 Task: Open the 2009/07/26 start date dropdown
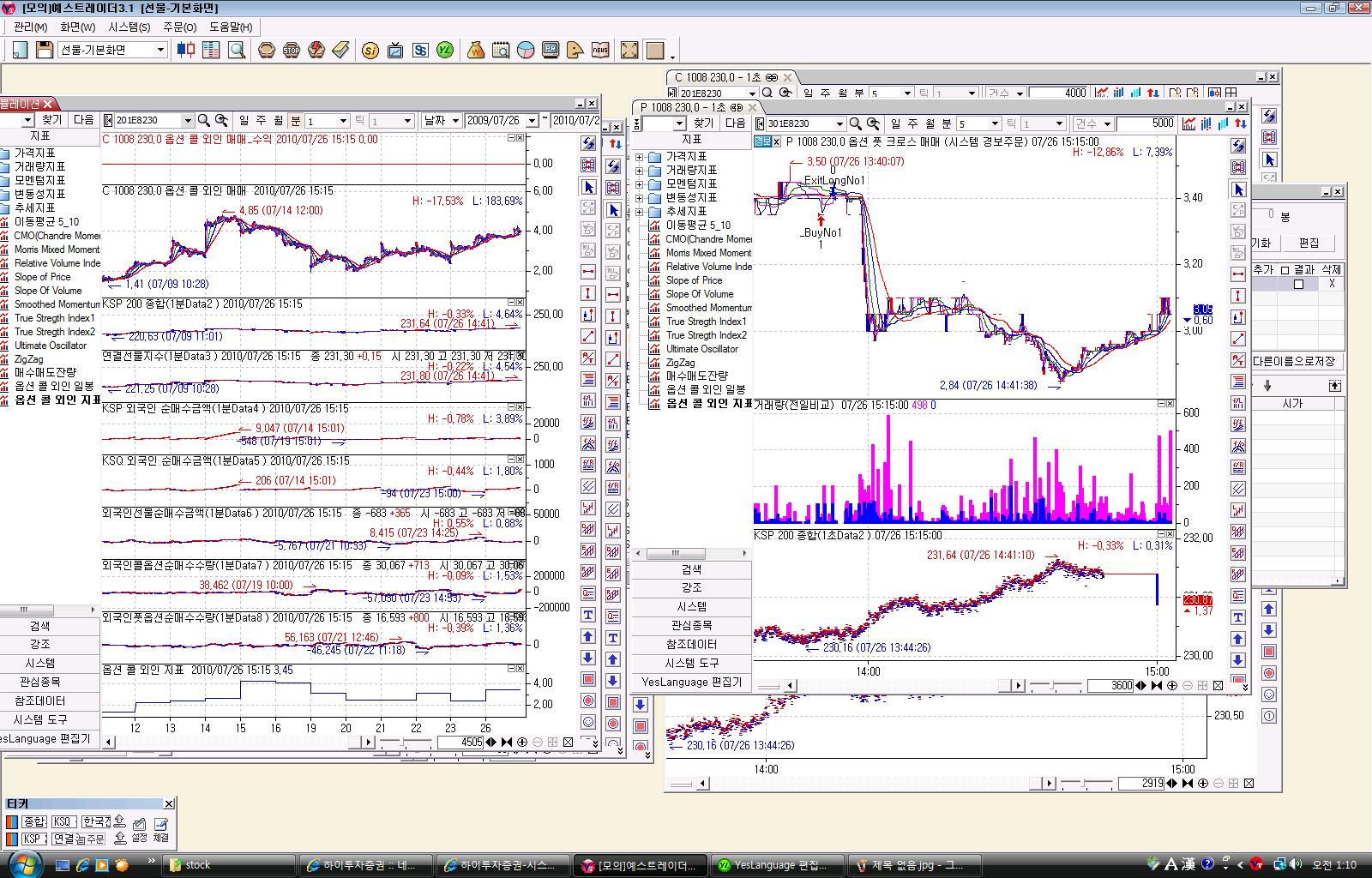532,121
